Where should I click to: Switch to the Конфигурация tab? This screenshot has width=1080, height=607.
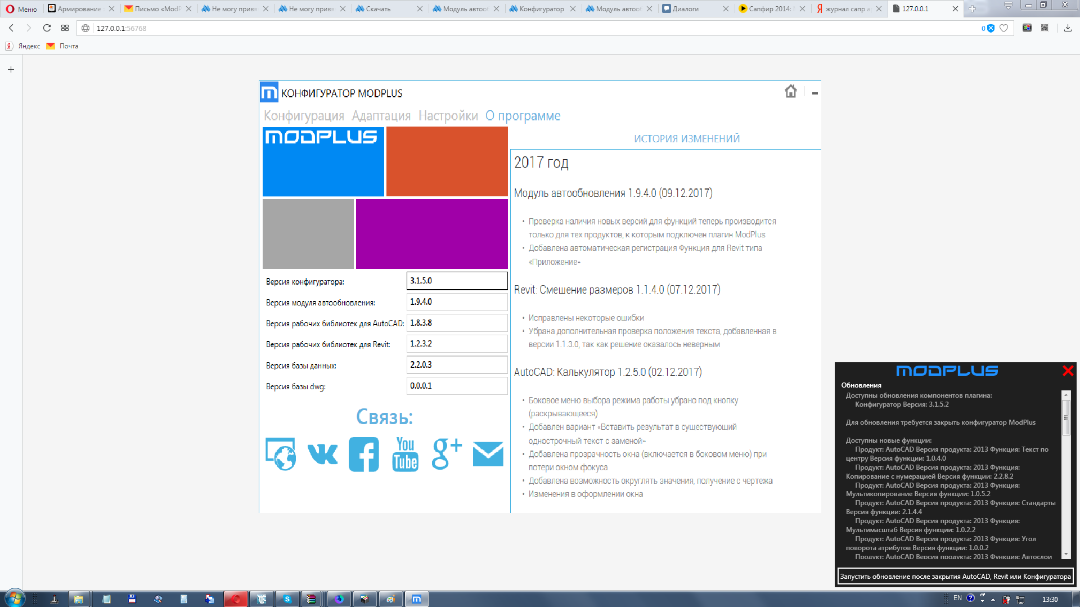click(304, 116)
